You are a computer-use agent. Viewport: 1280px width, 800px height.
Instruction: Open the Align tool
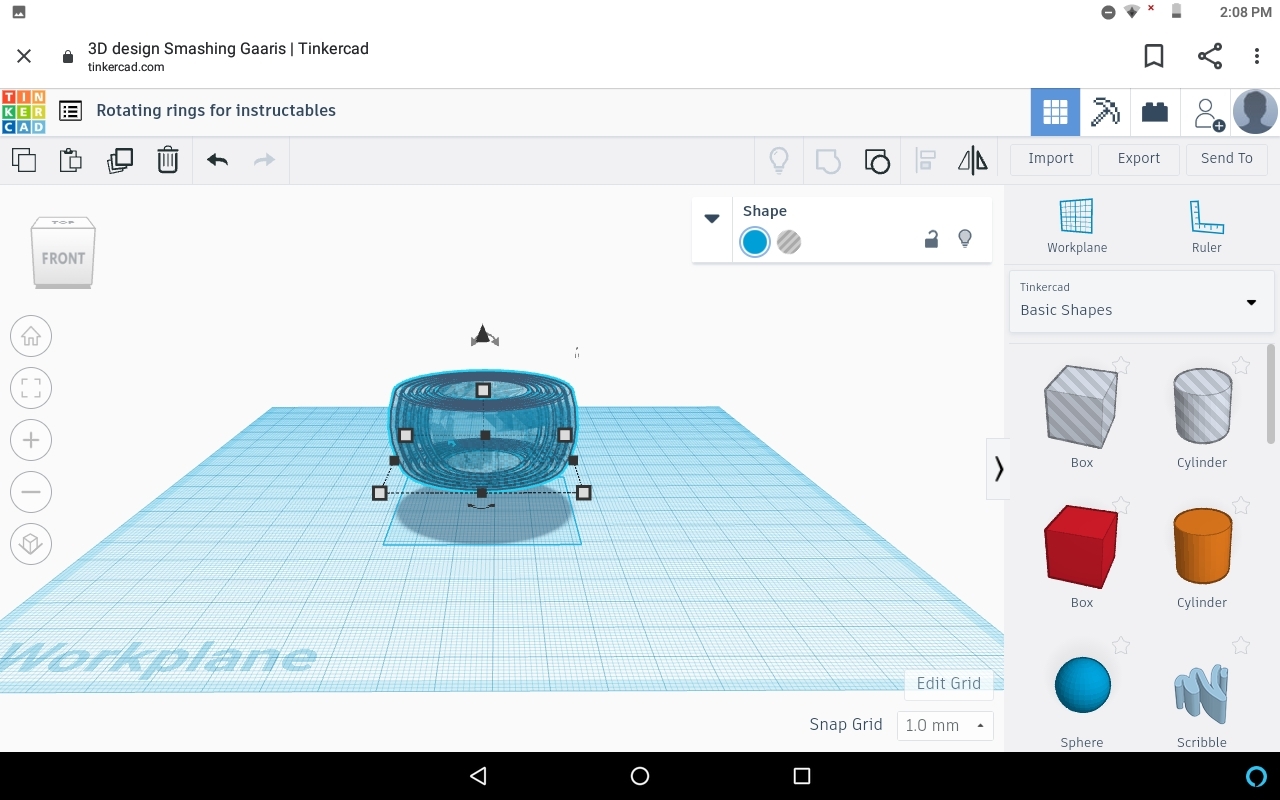point(926,160)
